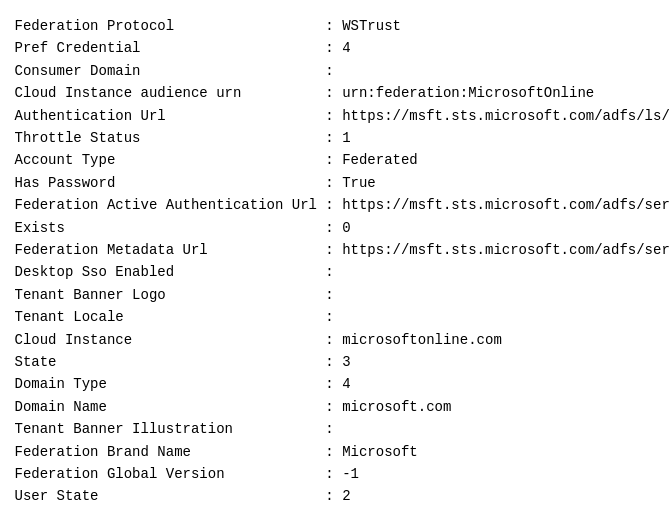Image resolution: width=669 pixels, height=518 pixels.
Task: Click the 'Pref Credential' label
Action: pos(77,48)
